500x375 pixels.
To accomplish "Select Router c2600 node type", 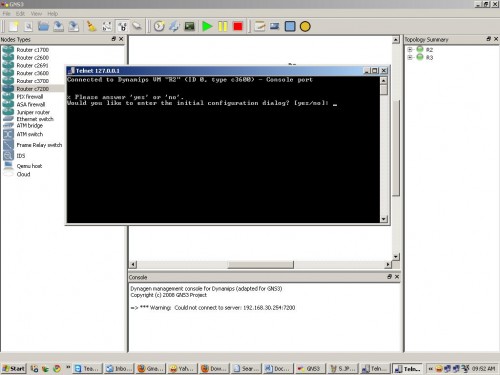I will 33,58.
